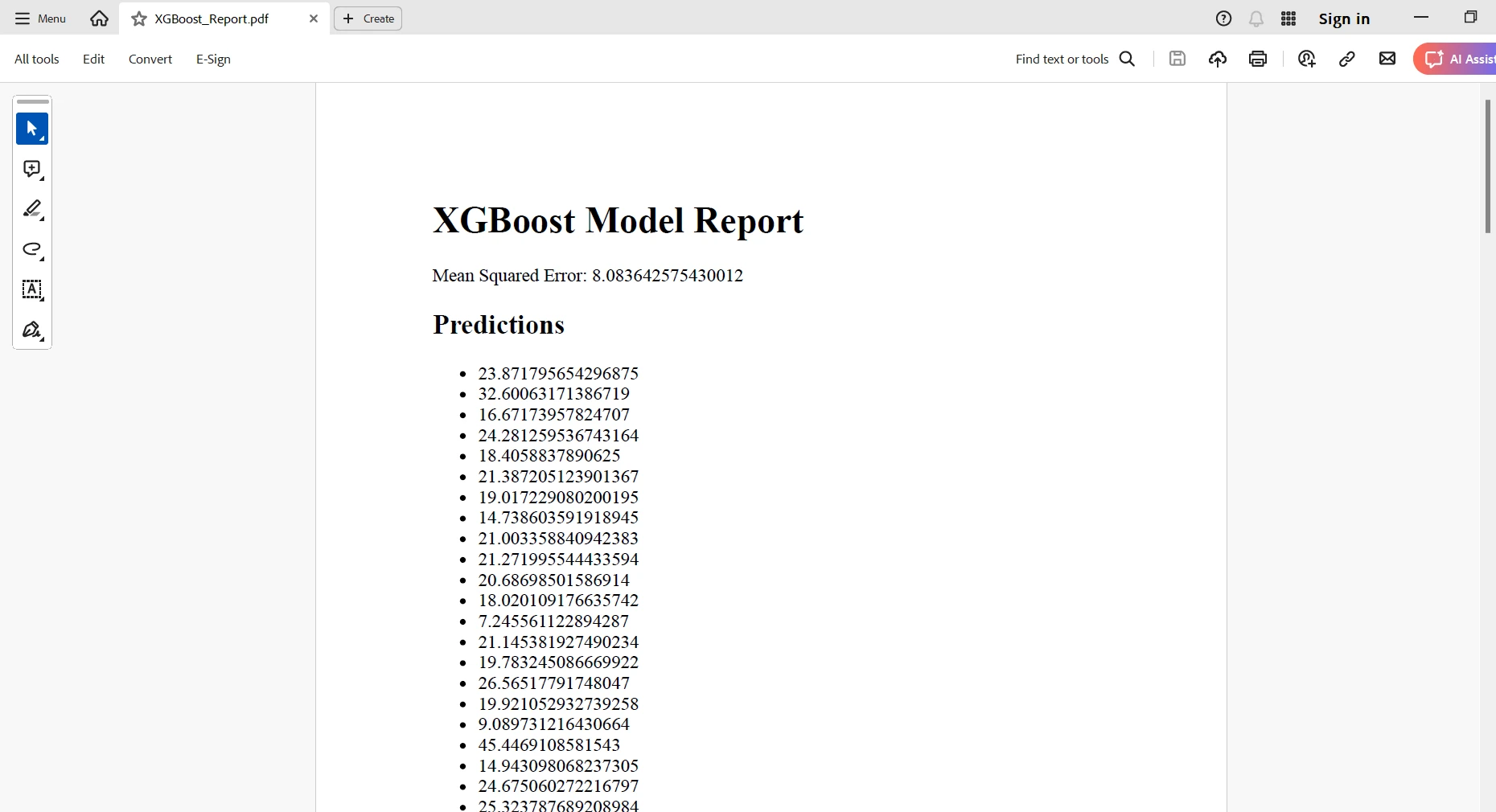Click prediction value 21.003358840942383
Screen dimensions: 1496x812
pos(558,539)
